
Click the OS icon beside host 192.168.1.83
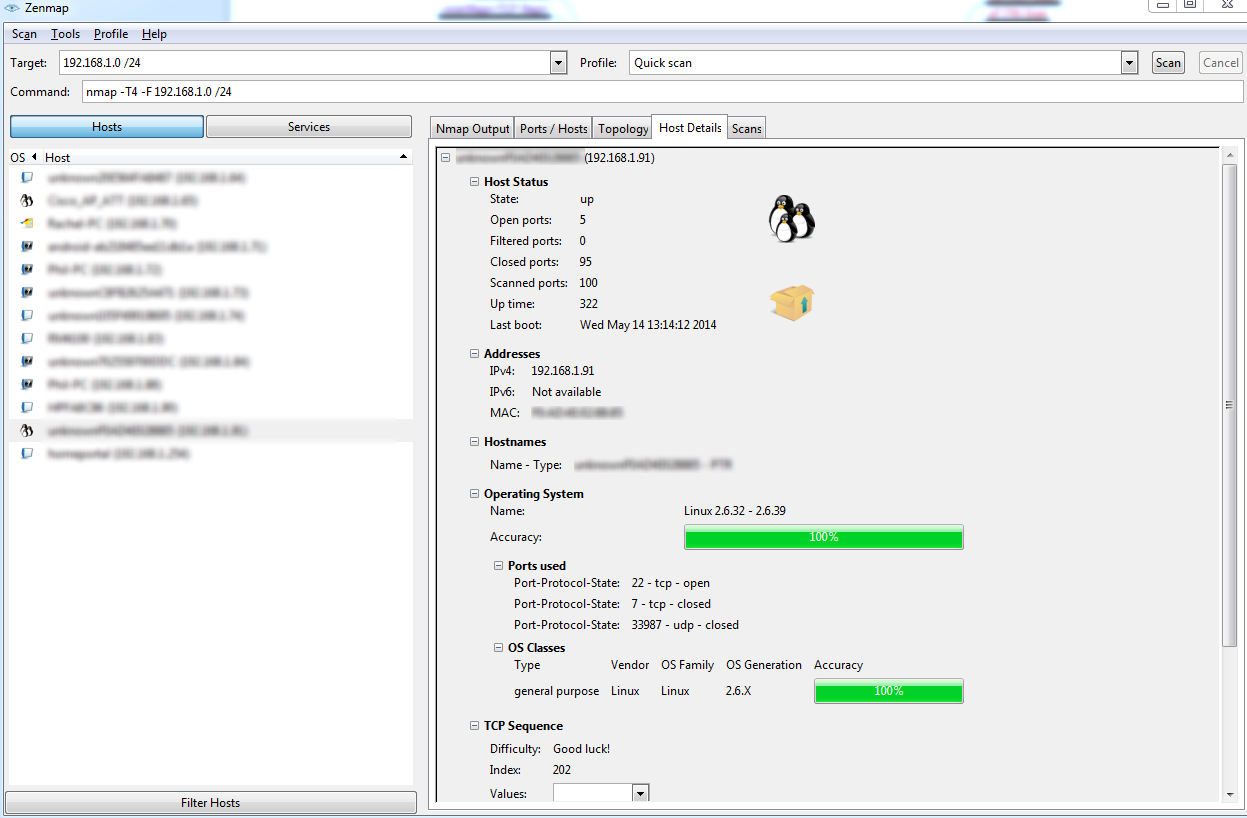pos(27,338)
